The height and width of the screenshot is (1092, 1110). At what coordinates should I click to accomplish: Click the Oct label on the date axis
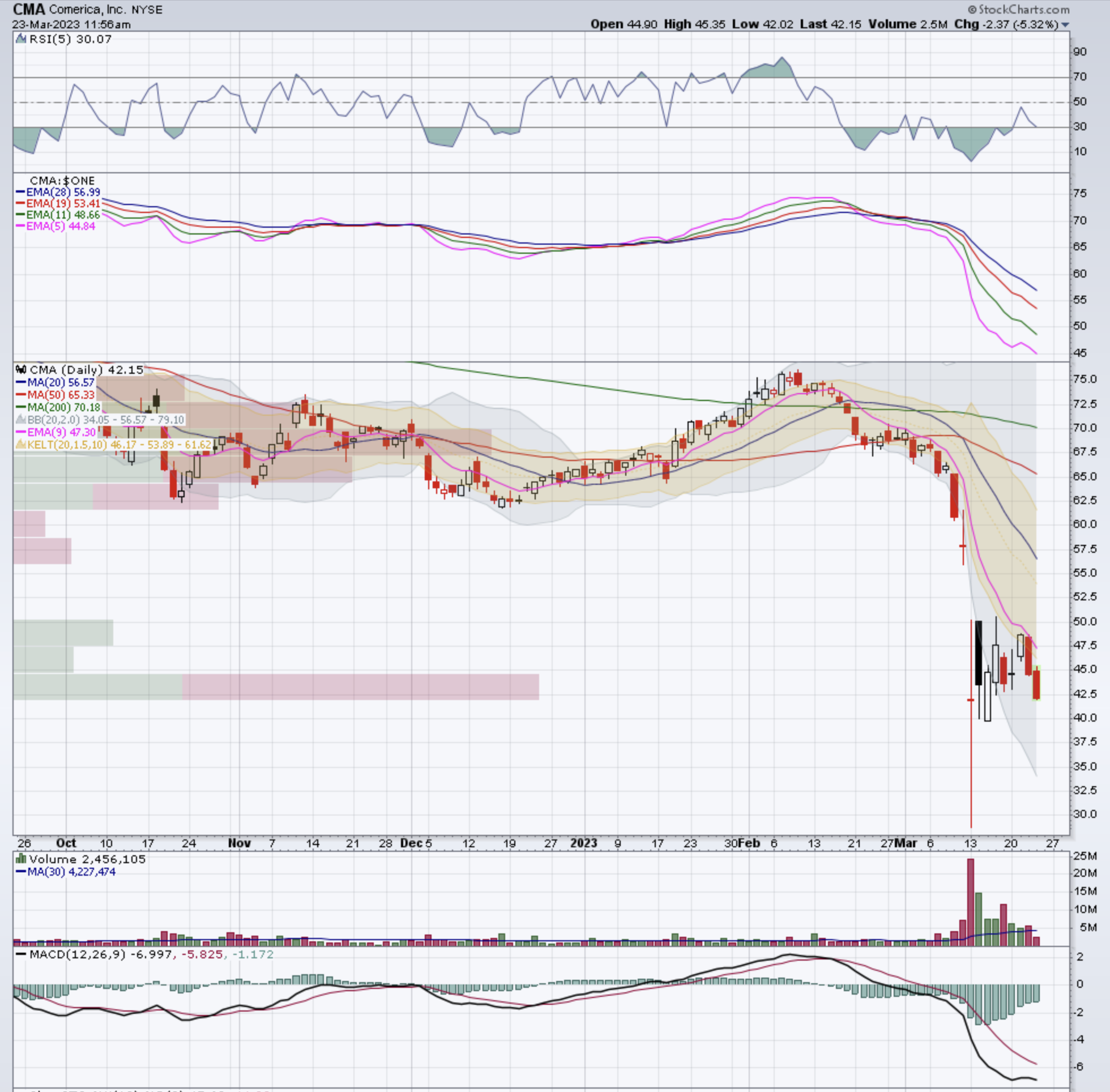(x=66, y=843)
